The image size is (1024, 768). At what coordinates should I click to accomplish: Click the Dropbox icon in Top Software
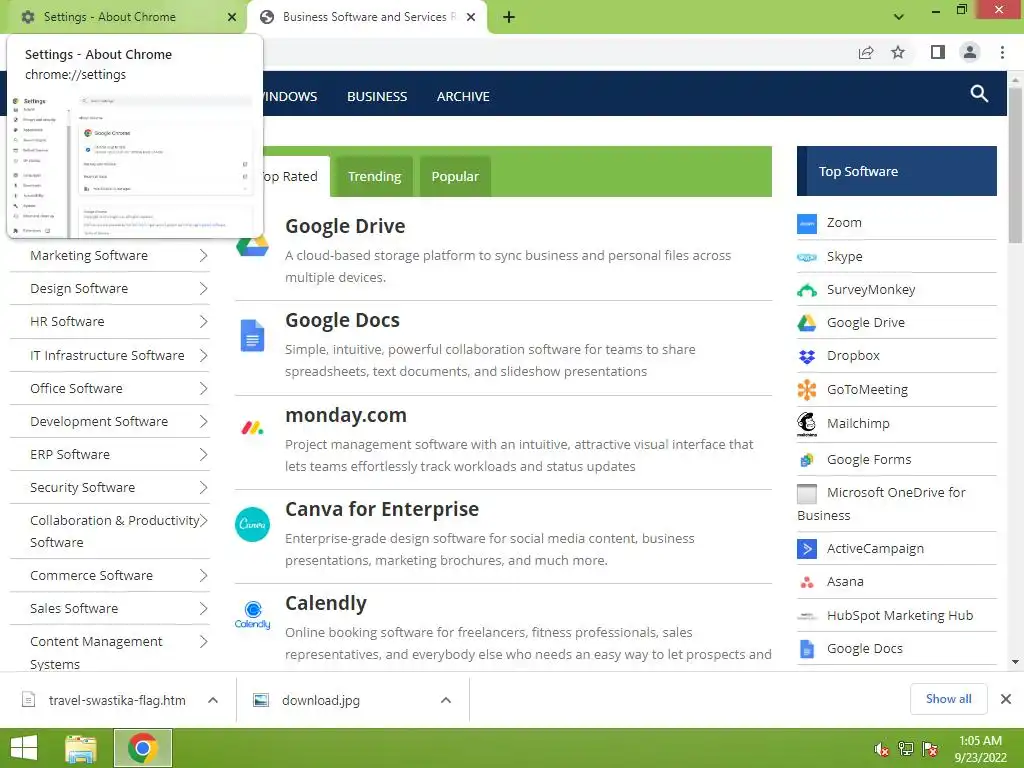pyautogui.click(x=807, y=357)
